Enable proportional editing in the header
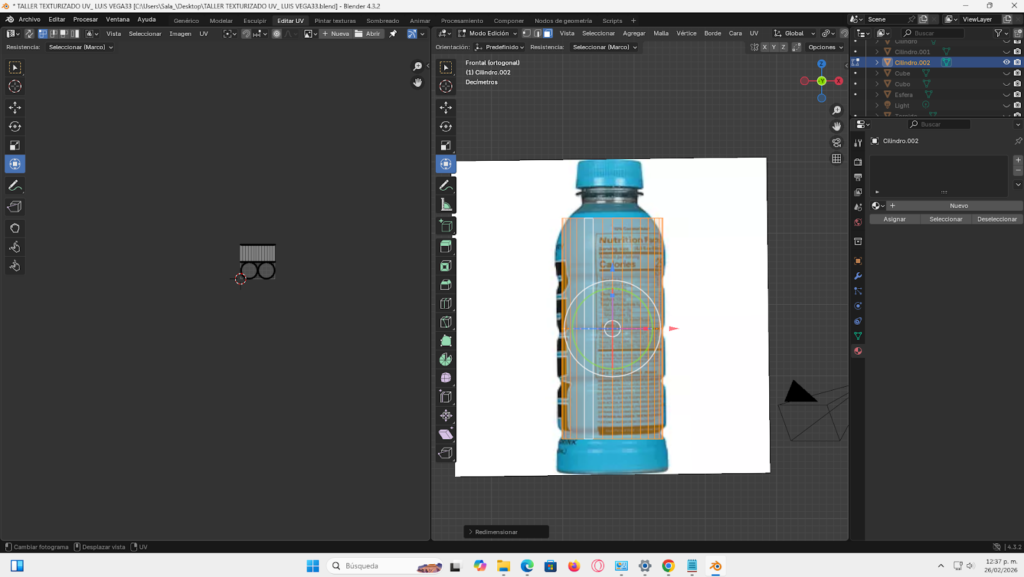This screenshot has width=1024, height=577. 276,35
